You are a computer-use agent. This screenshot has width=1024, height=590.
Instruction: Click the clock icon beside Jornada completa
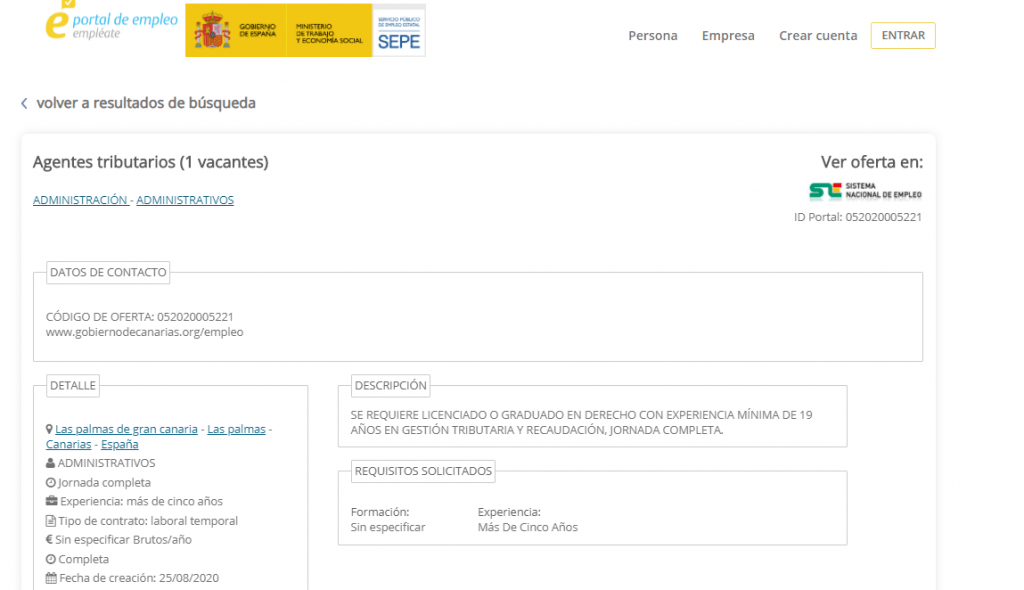pos(49,482)
